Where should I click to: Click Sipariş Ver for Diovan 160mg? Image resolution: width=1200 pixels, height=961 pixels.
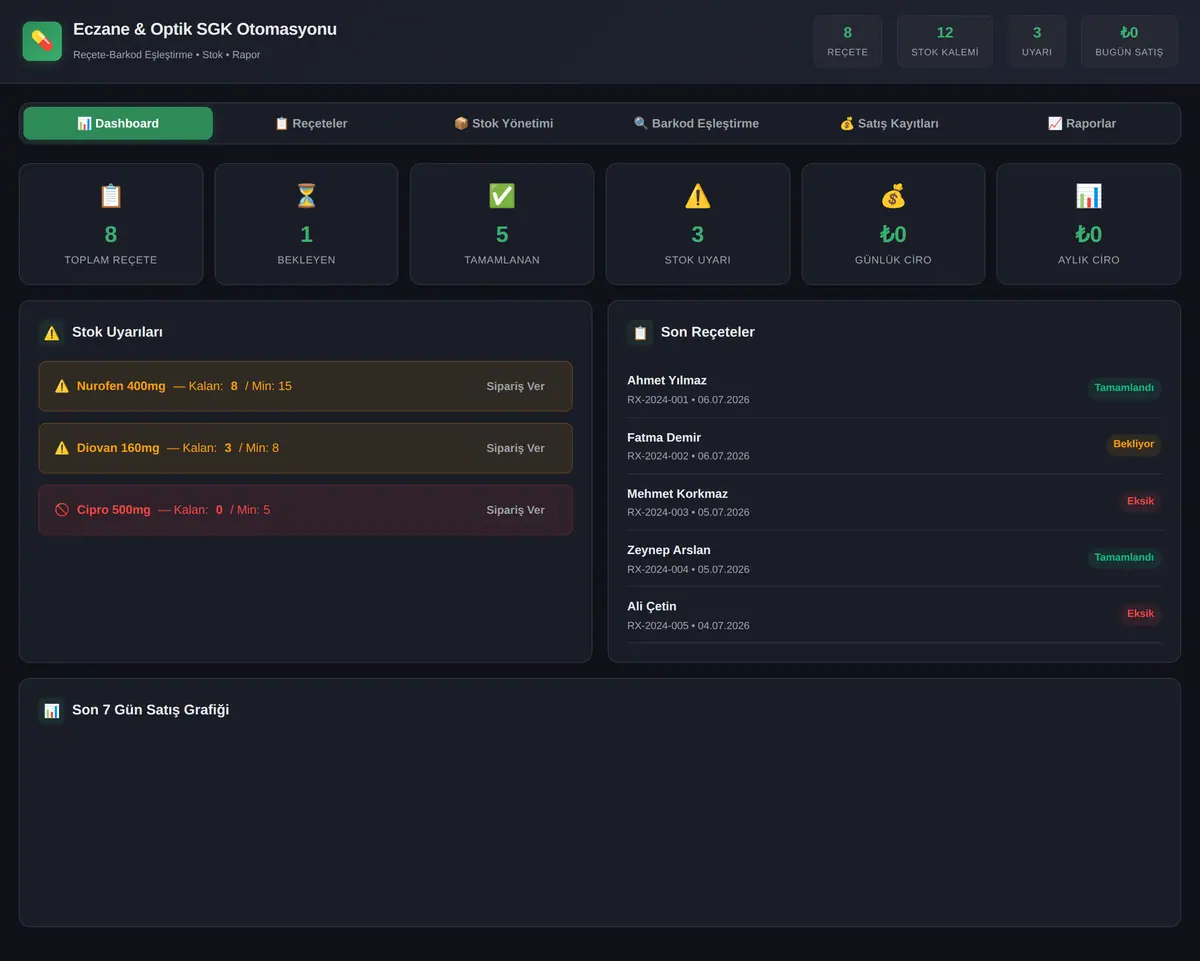516,448
